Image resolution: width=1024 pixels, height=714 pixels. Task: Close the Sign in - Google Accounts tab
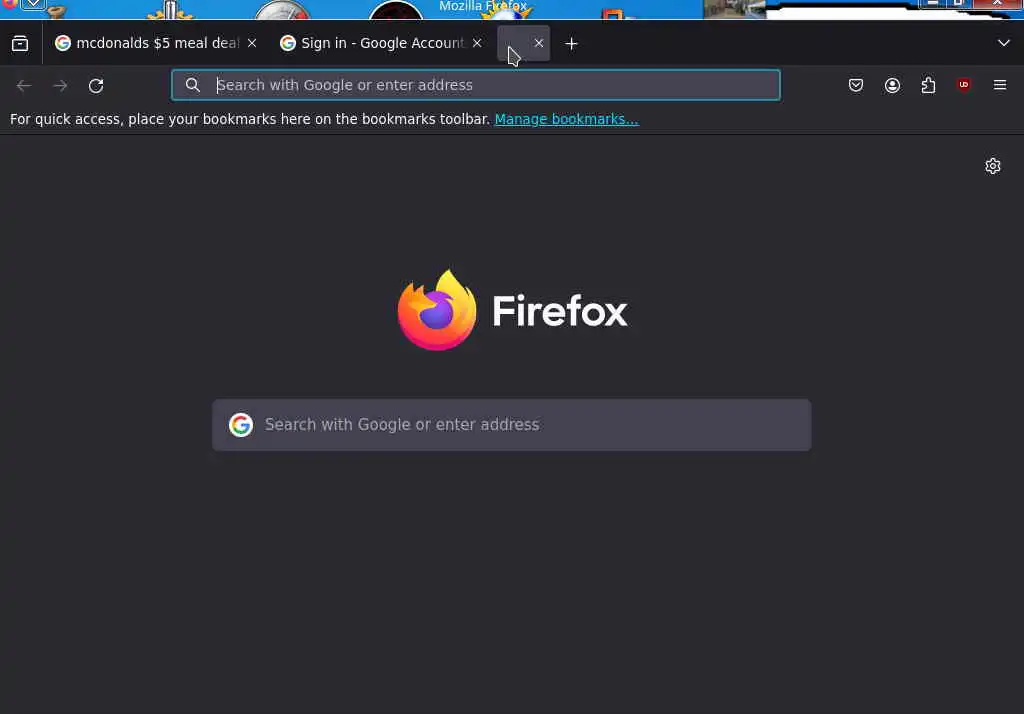(x=477, y=43)
